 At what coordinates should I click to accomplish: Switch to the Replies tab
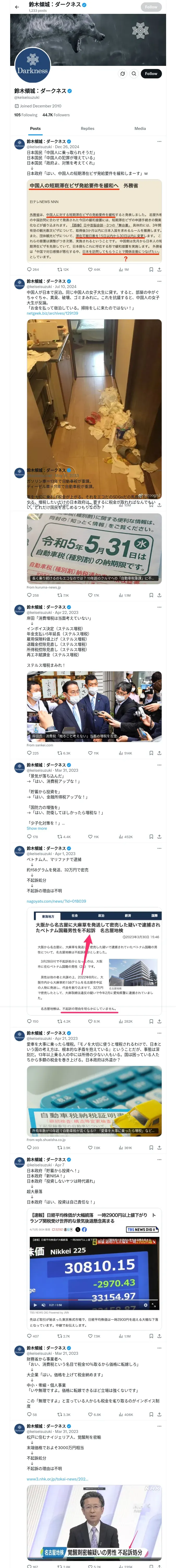point(87,128)
